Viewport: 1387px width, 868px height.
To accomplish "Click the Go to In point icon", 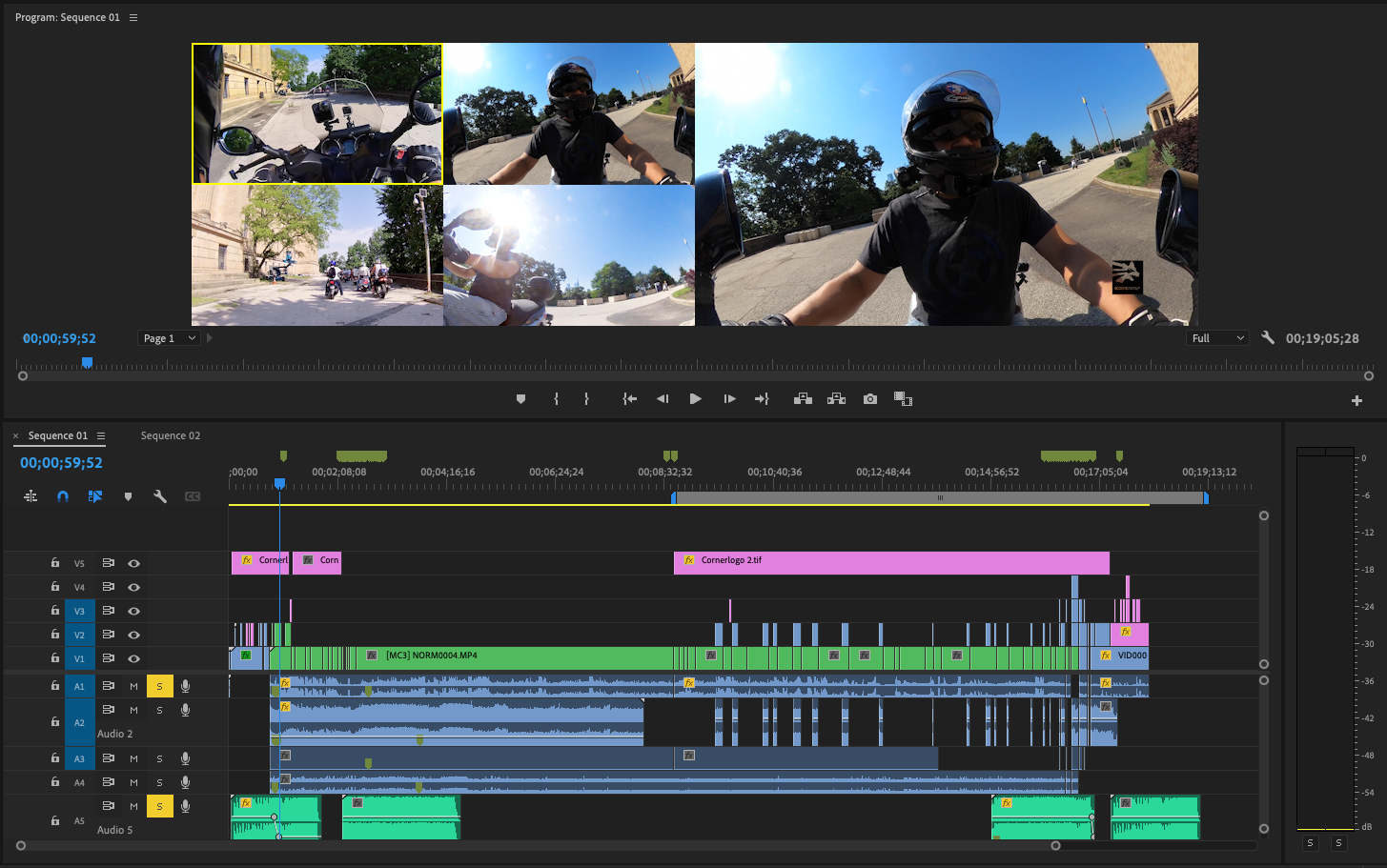I will click(629, 399).
